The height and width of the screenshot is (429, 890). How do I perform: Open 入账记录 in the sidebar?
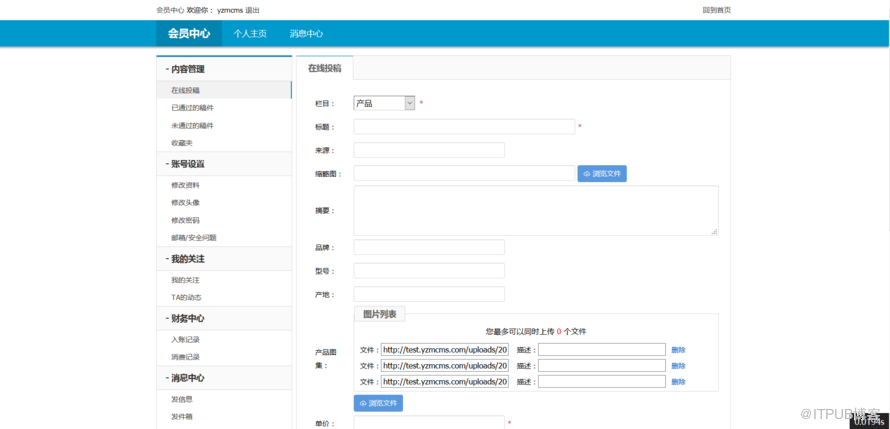(185, 339)
